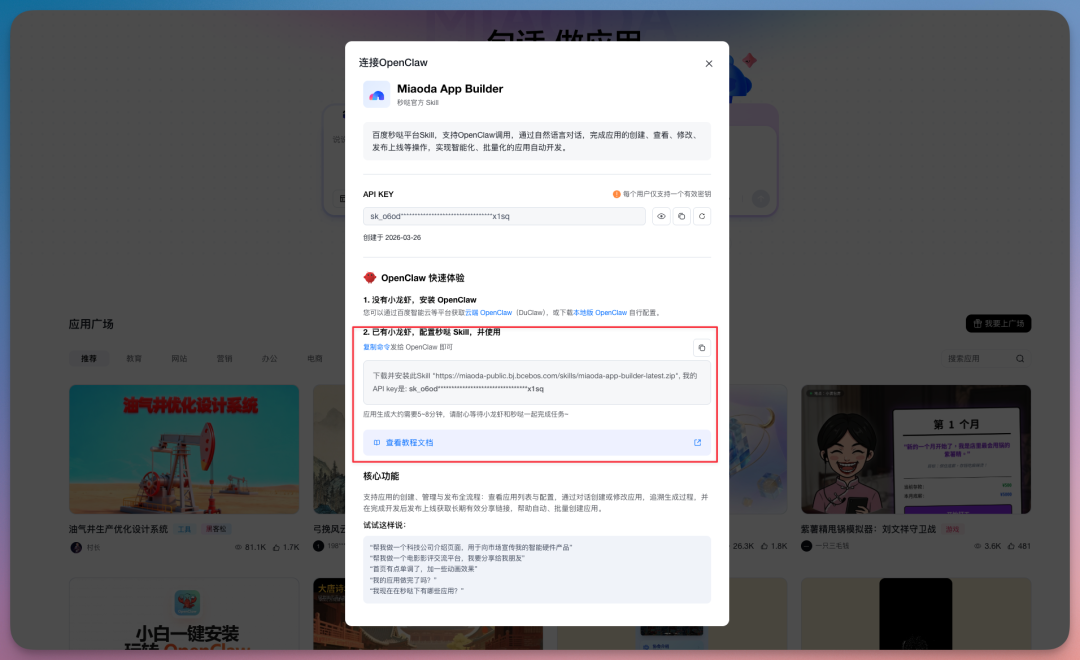
Task: Open the 油气井生产优化设计系统 app thumbnail
Action: click(183, 449)
